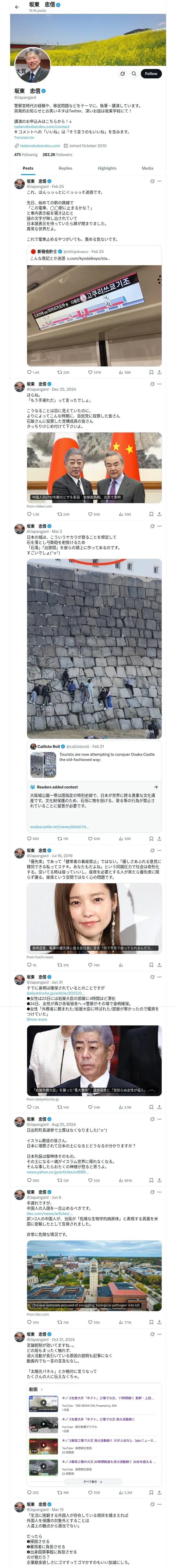This screenshot has height=1568, width=176.
Task: Open the profile search icon
Action: pos(133,74)
